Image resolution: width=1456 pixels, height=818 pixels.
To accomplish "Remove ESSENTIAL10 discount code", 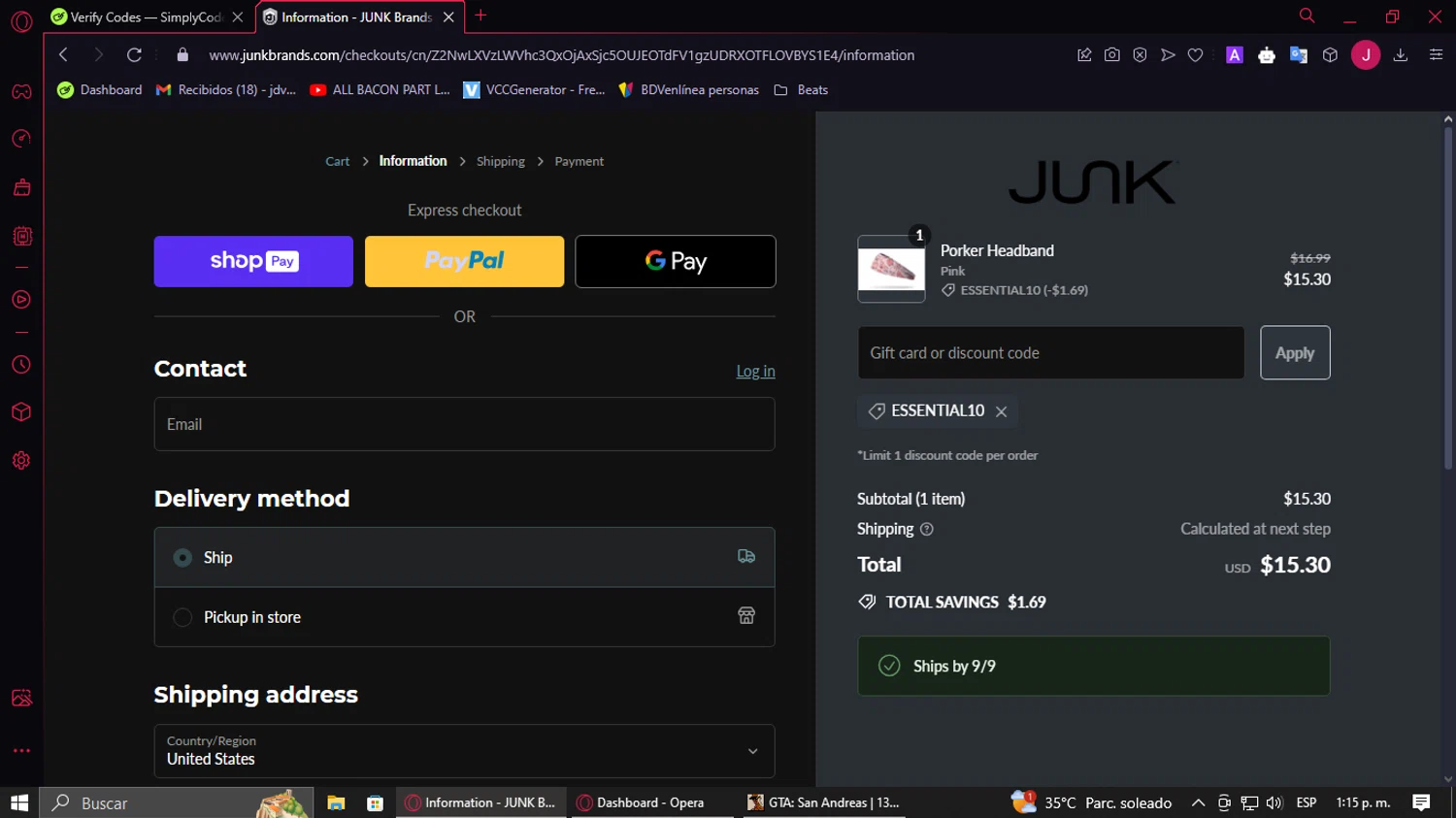I will (1002, 411).
